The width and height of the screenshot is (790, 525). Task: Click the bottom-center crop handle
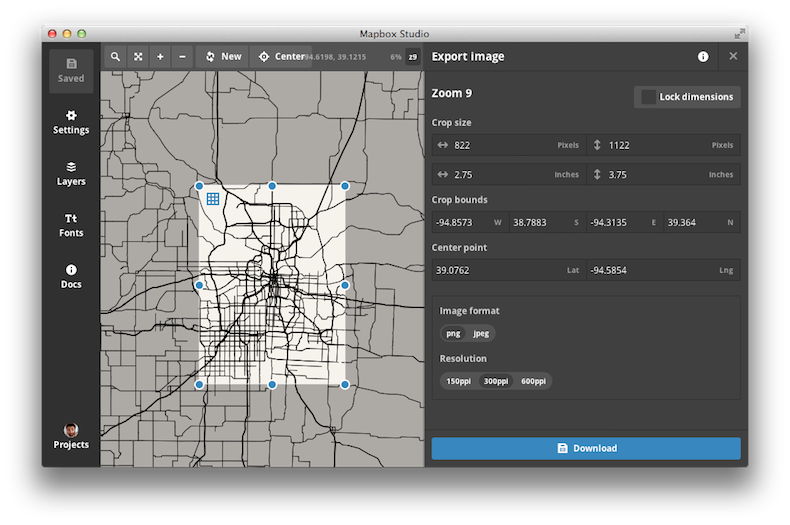coord(272,384)
